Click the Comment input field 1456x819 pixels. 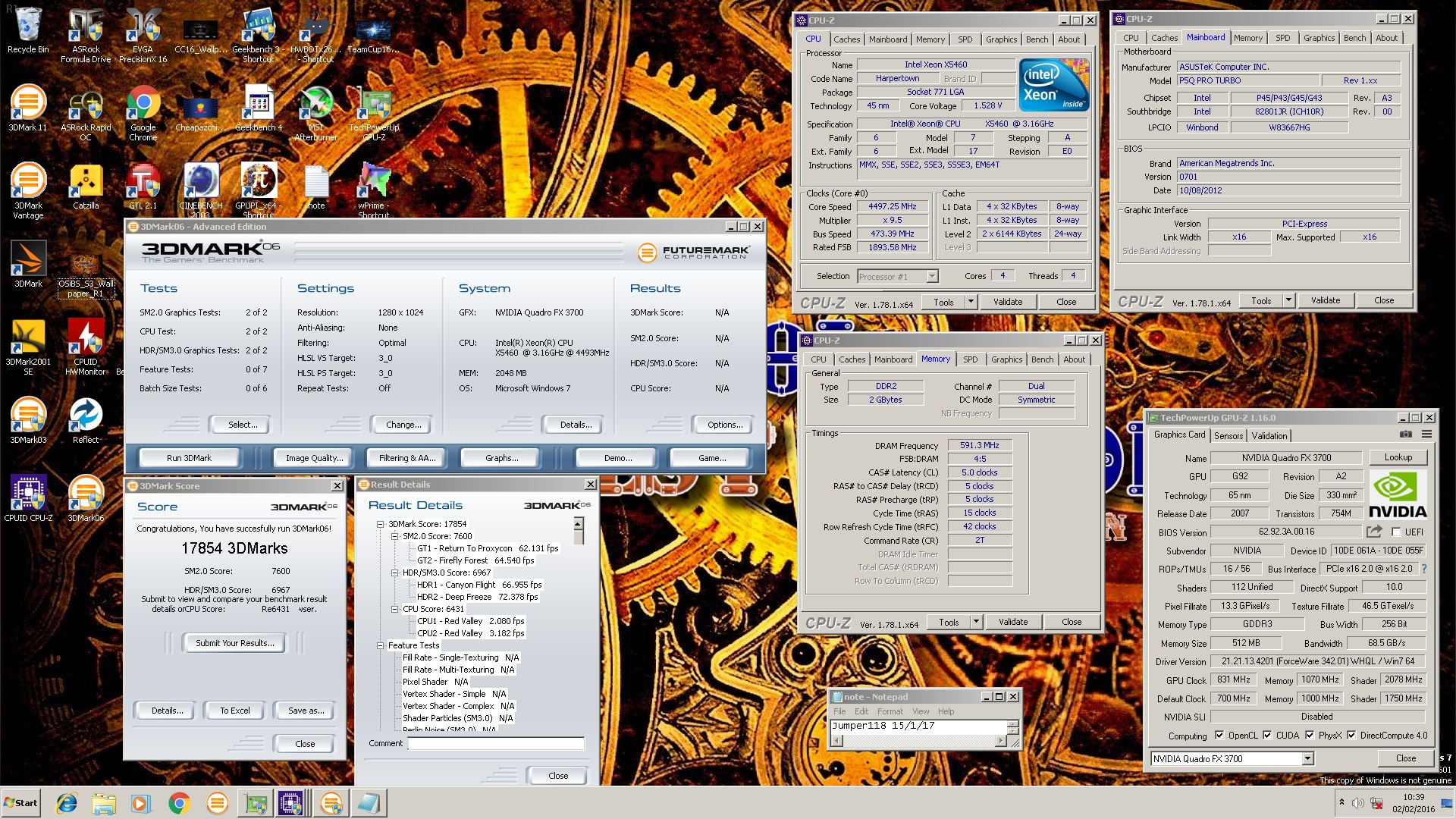[x=496, y=743]
